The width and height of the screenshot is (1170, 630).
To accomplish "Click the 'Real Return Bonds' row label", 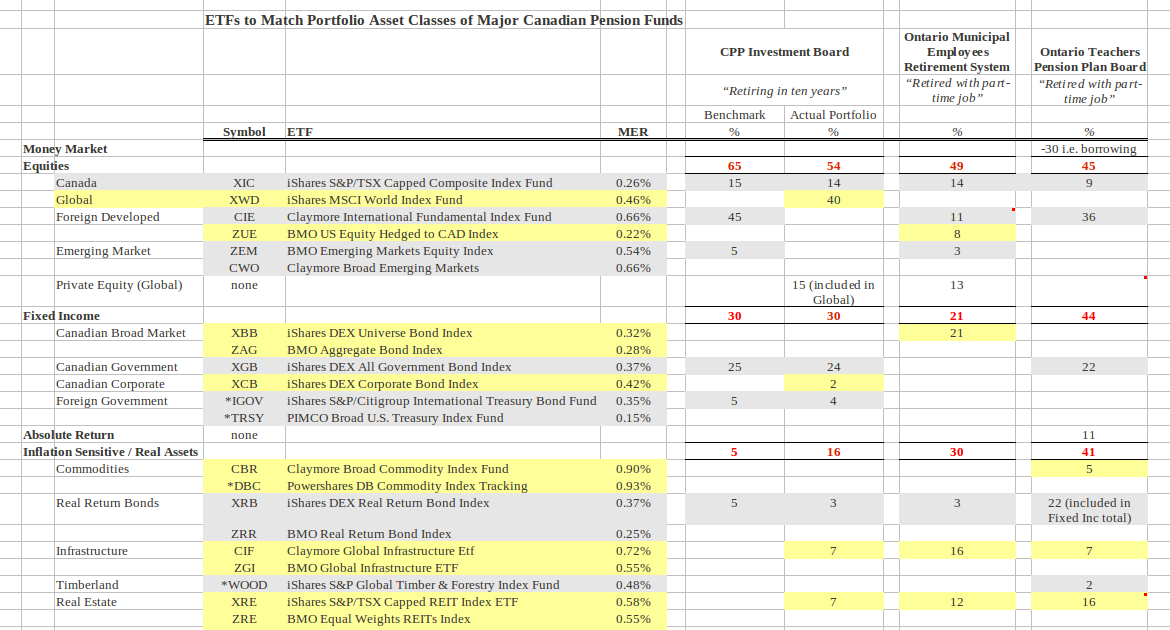I will 107,503.
